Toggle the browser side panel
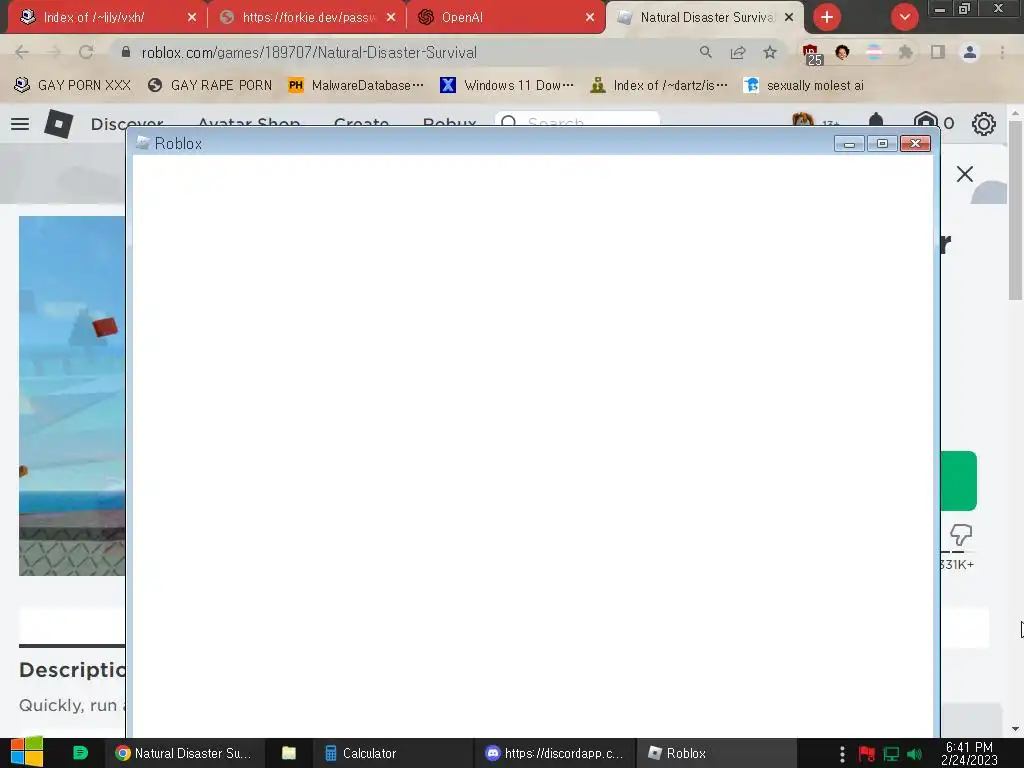The width and height of the screenshot is (1024, 768). tap(938, 52)
